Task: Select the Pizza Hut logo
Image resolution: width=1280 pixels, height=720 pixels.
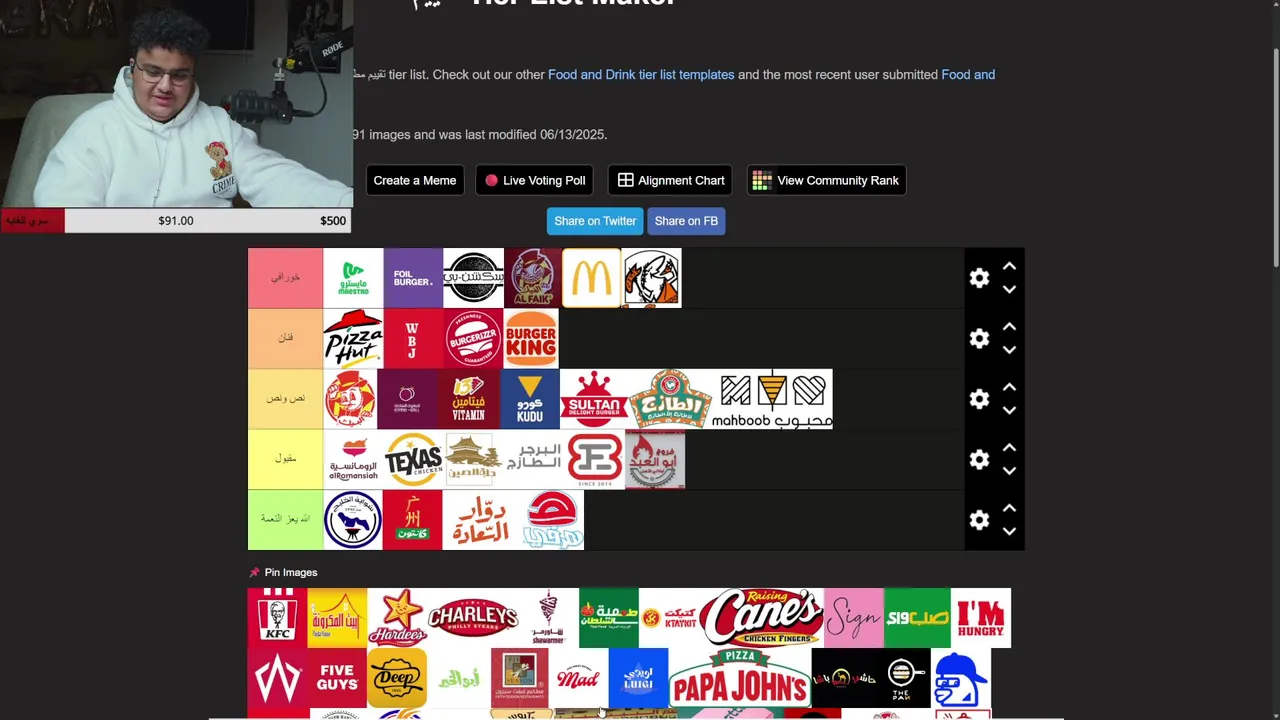Action: [x=353, y=339]
